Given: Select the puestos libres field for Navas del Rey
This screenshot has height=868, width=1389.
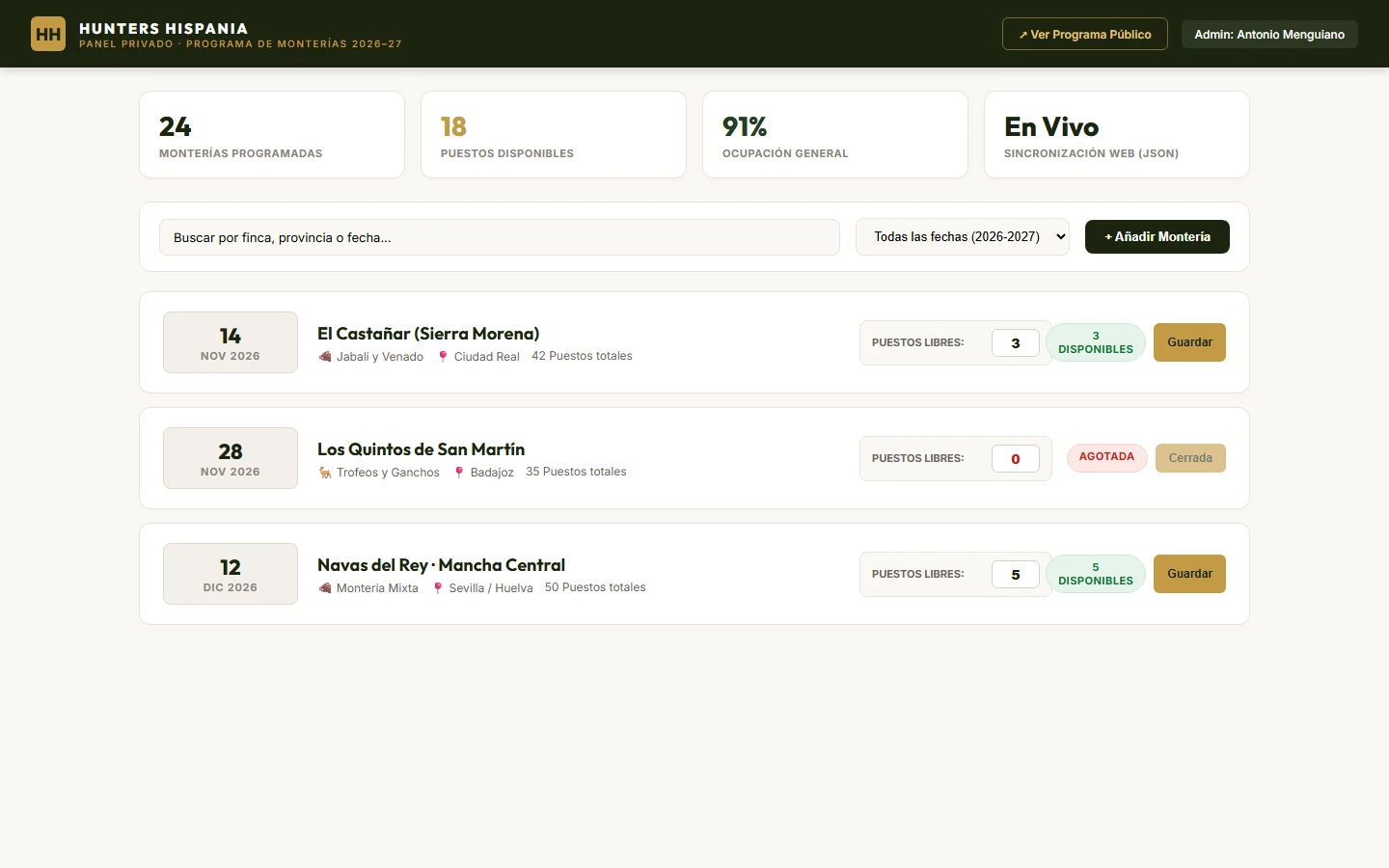Looking at the screenshot, I should pyautogui.click(x=1016, y=575).
